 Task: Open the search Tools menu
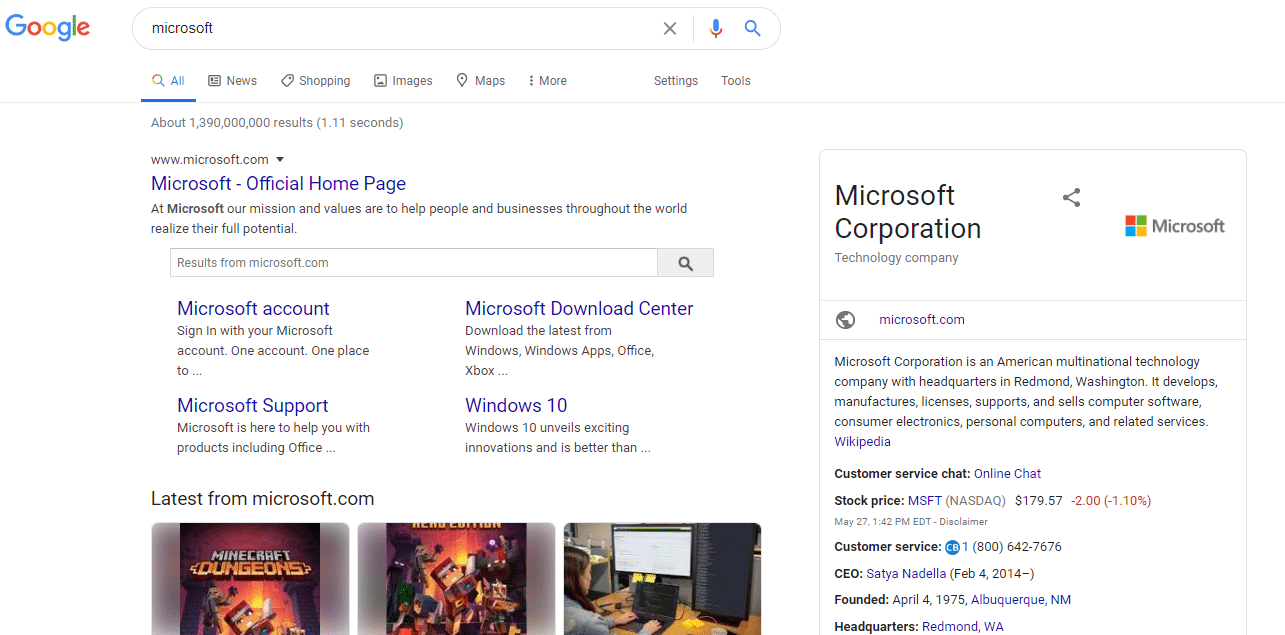735,80
